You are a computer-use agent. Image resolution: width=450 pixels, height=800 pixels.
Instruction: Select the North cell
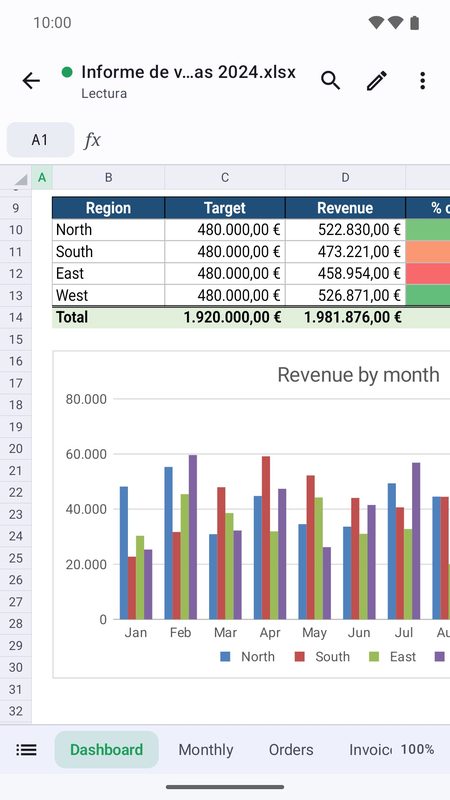pyautogui.click(x=108, y=230)
